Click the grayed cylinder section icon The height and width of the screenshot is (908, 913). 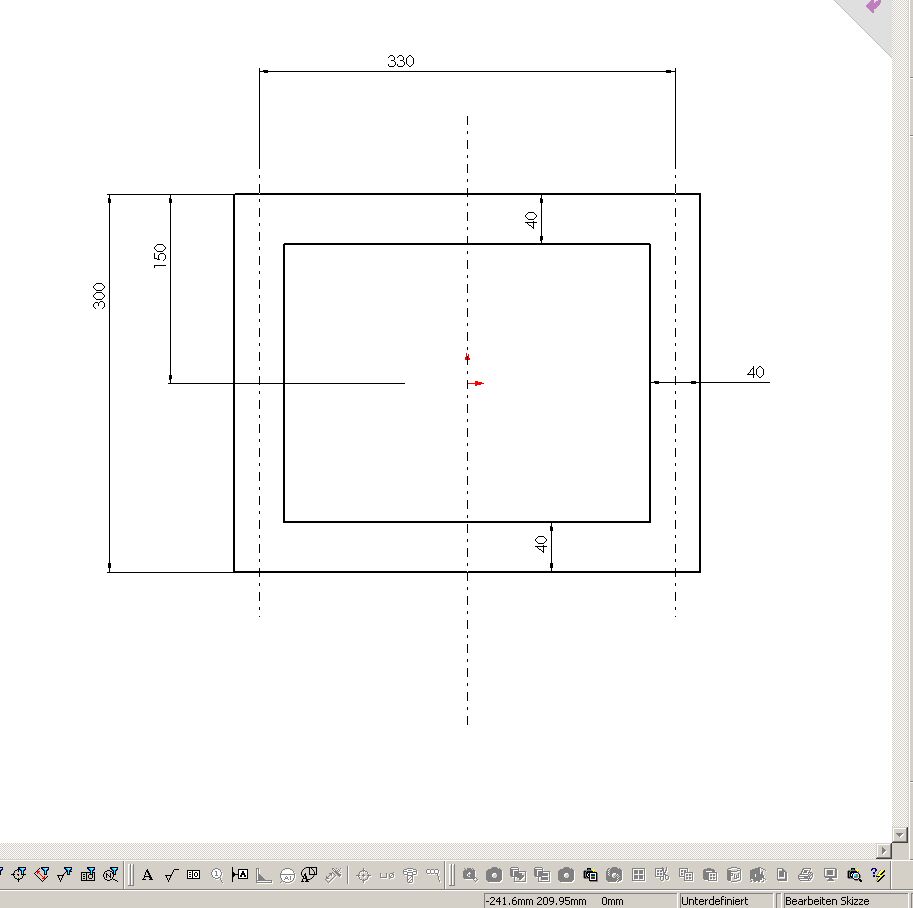tap(734, 875)
